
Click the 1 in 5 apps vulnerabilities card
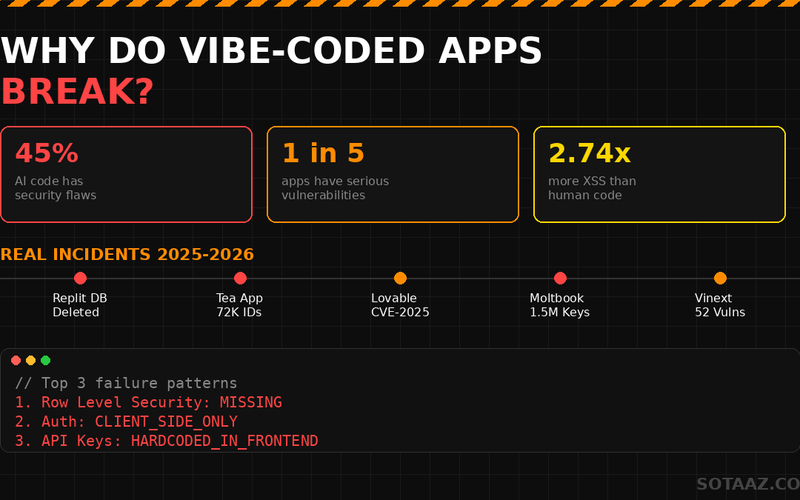(x=393, y=174)
